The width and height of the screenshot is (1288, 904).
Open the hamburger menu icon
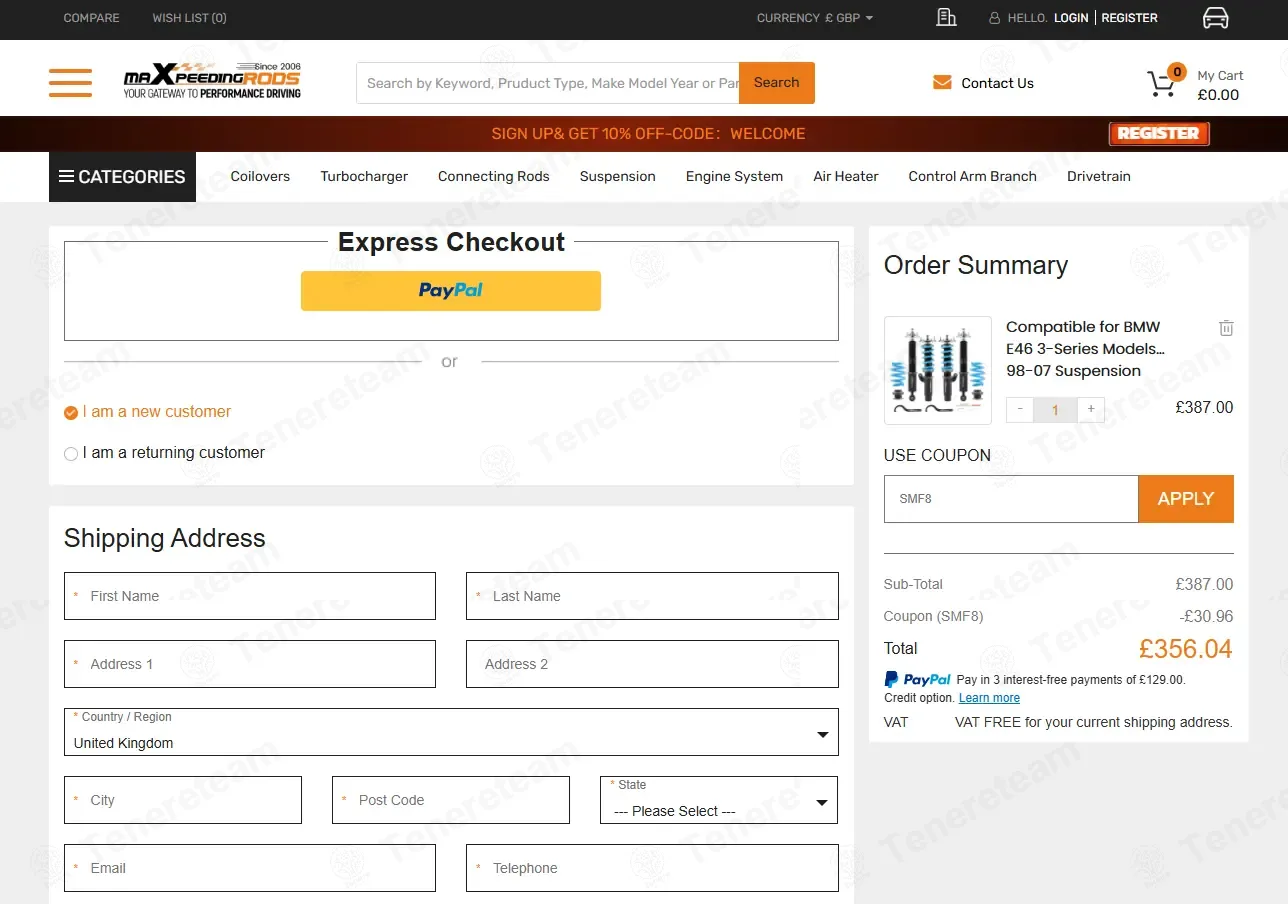[x=70, y=83]
